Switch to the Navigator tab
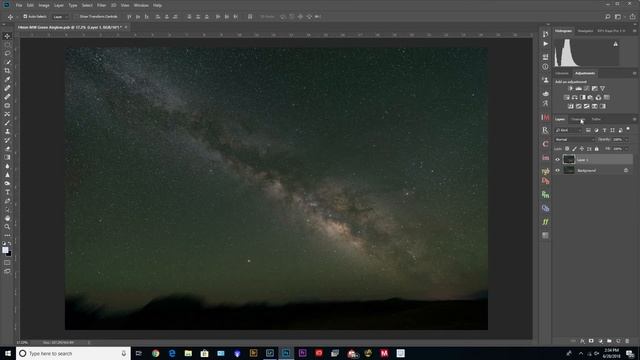The image size is (640, 360). click(x=585, y=31)
